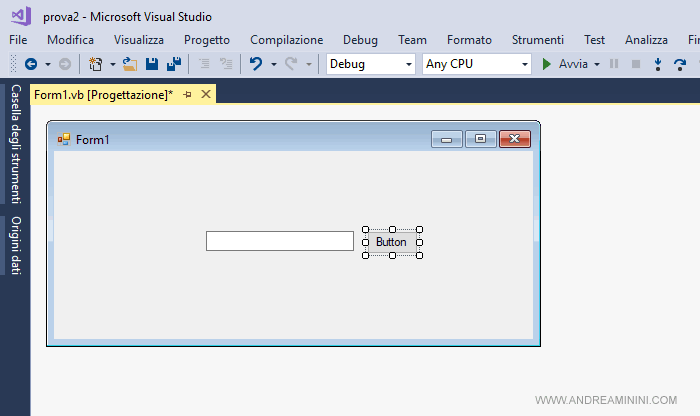Open the Compilazione menu
Viewport: 700px width, 416px height.
(286, 40)
